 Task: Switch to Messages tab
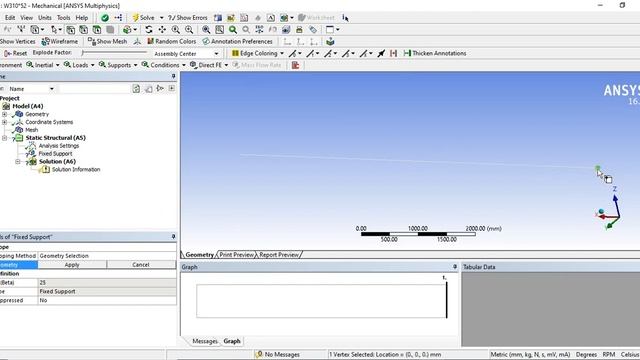205,341
